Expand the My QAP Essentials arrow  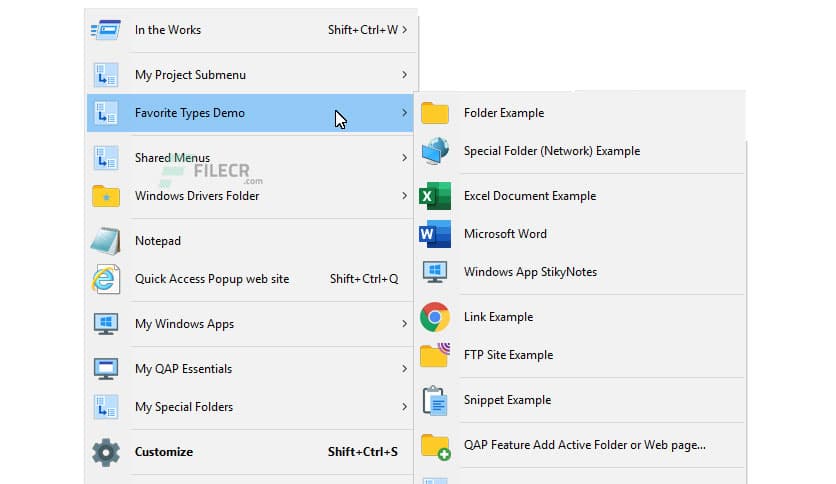405,368
